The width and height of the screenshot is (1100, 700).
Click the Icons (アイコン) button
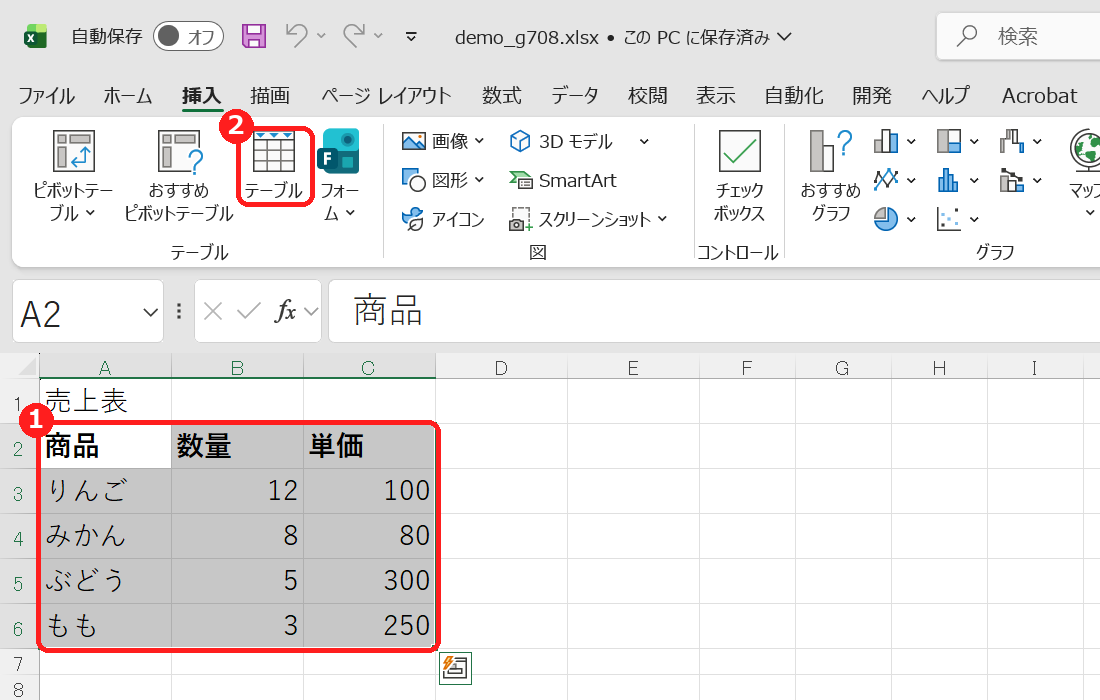pos(443,220)
